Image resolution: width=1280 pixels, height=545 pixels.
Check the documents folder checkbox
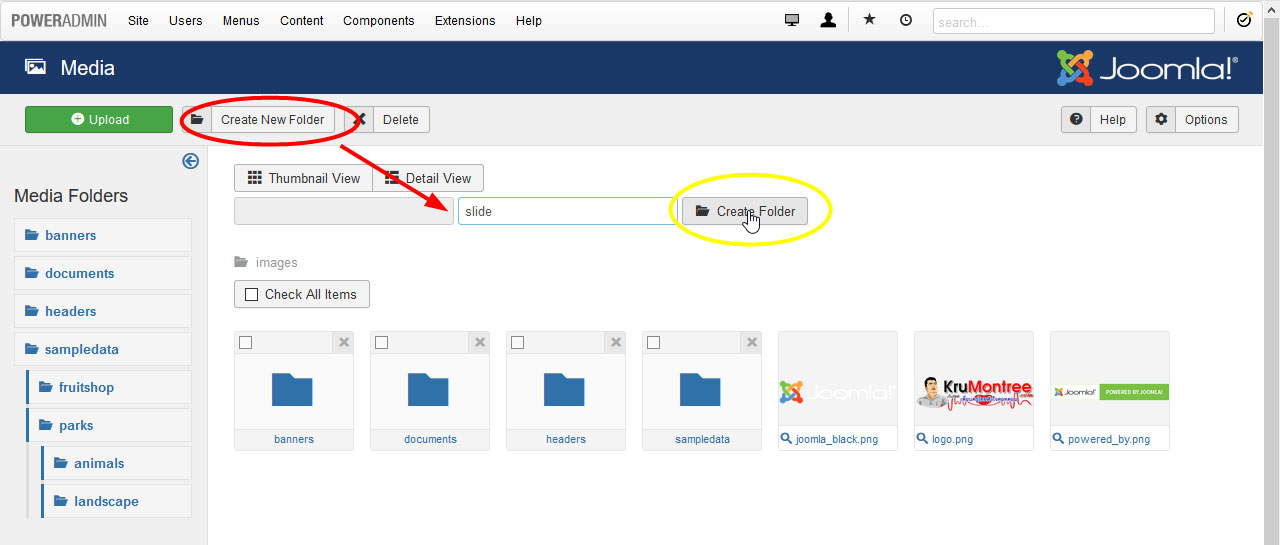click(x=381, y=343)
